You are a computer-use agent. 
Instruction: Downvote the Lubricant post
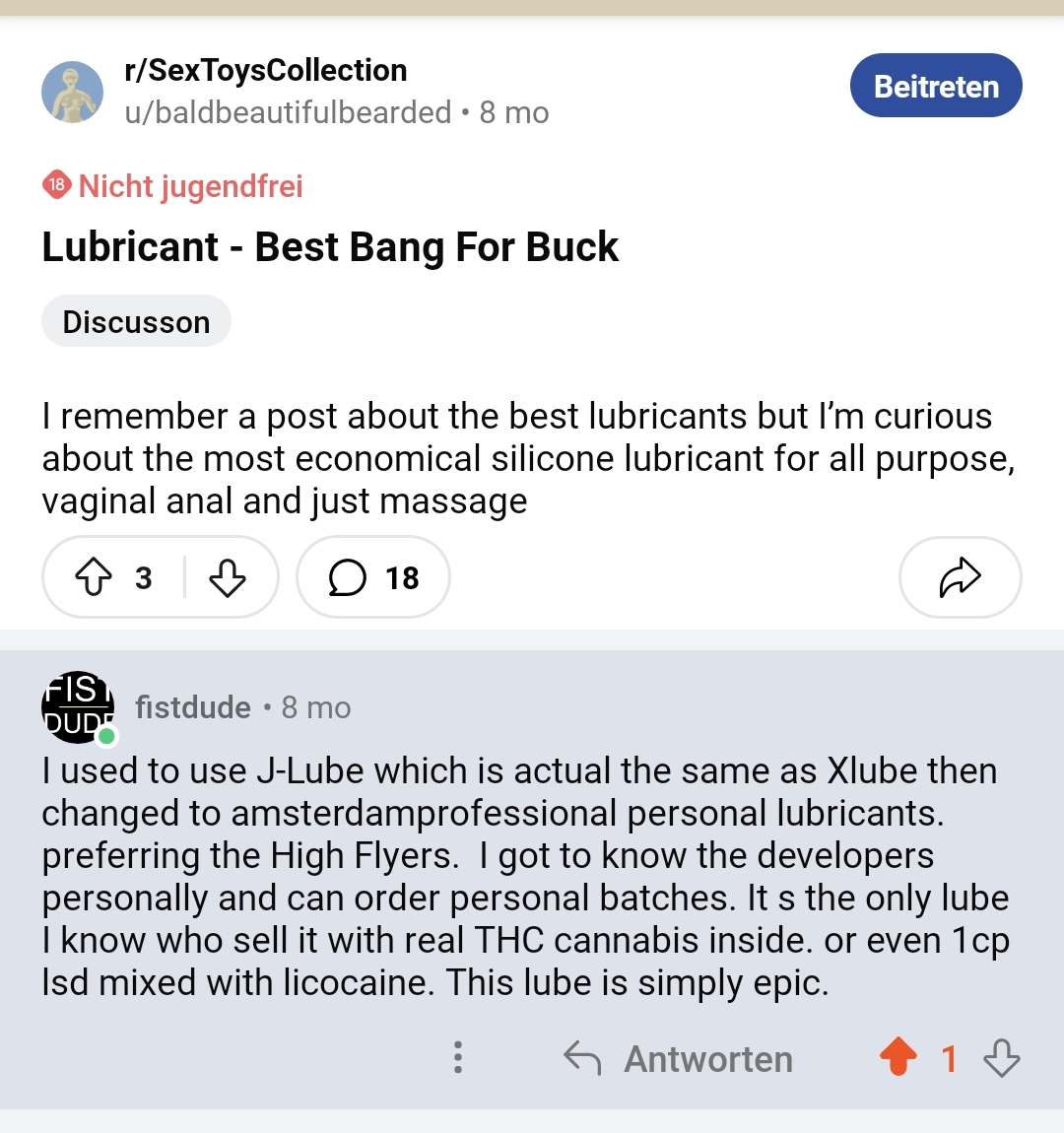228,577
